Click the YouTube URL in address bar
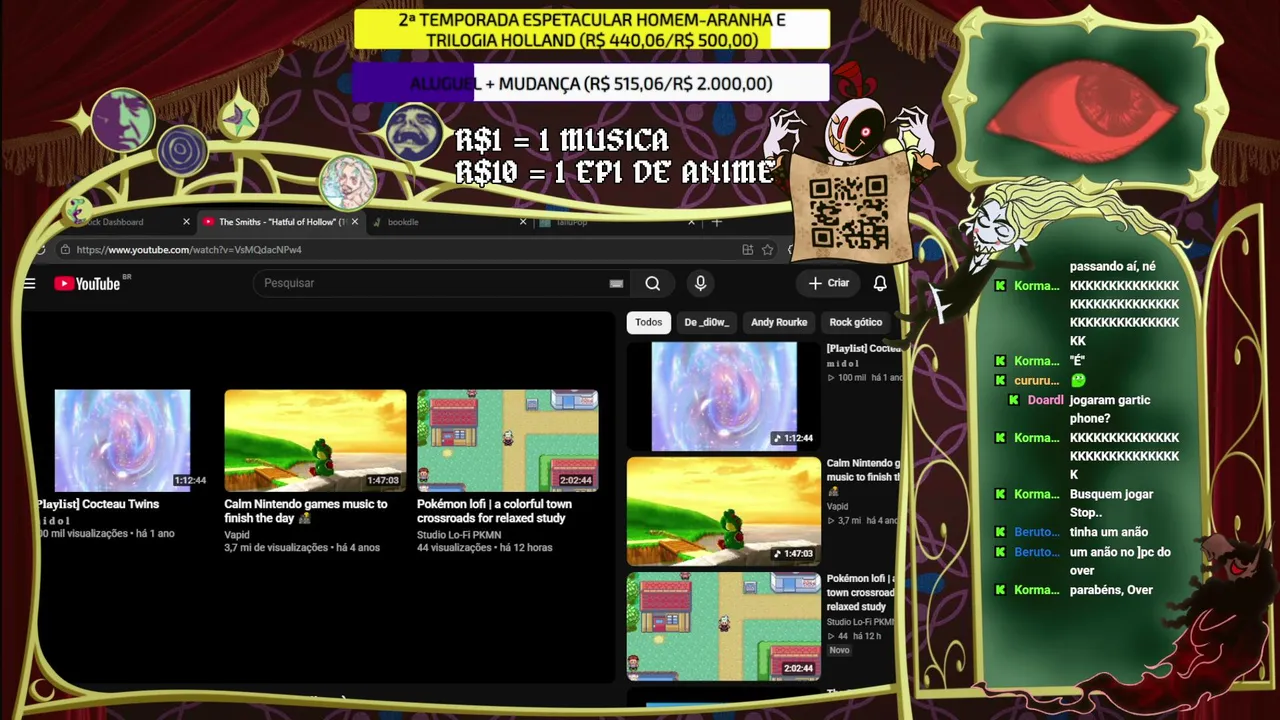 [x=189, y=250]
